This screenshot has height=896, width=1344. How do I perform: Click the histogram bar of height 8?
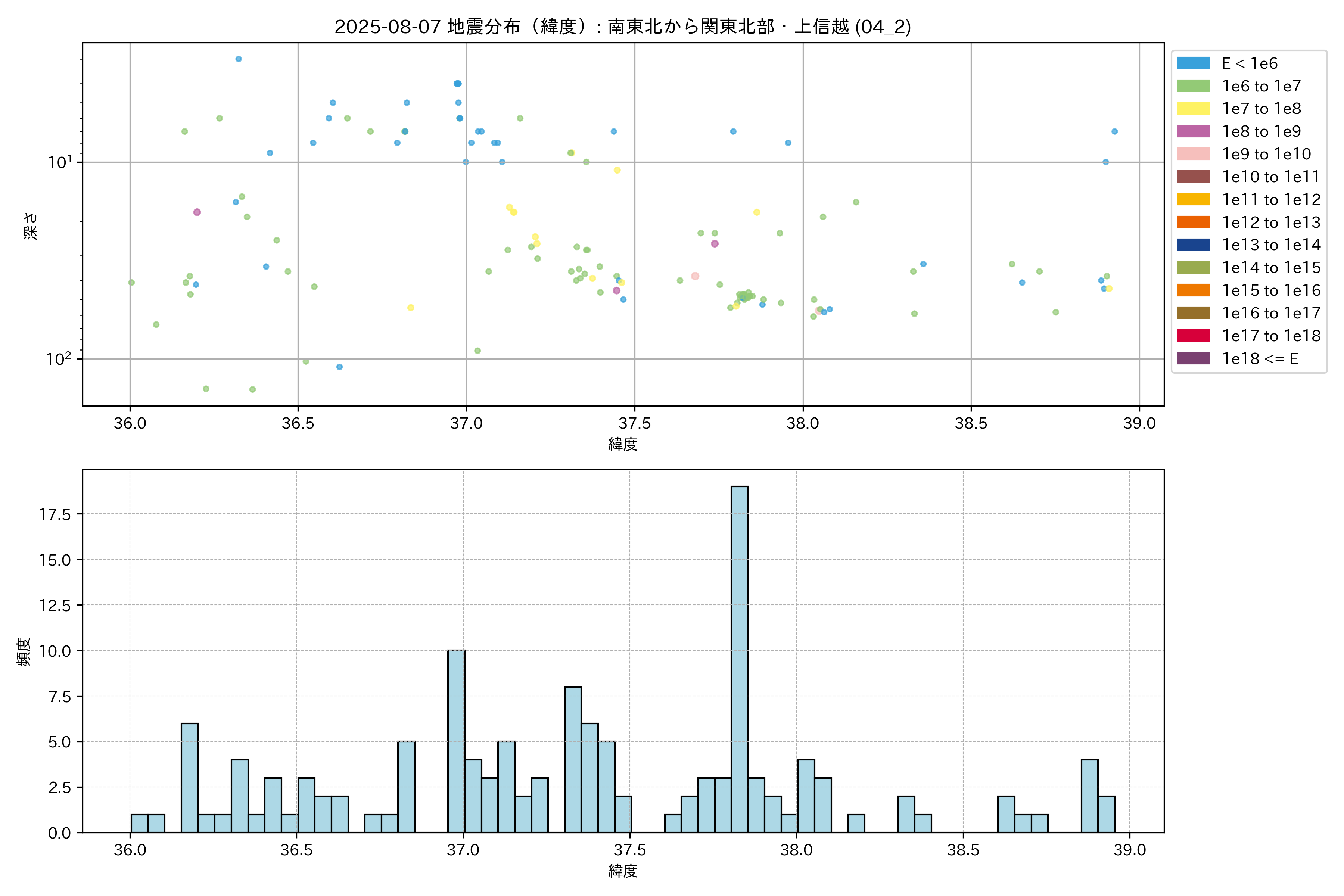coord(573,759)
